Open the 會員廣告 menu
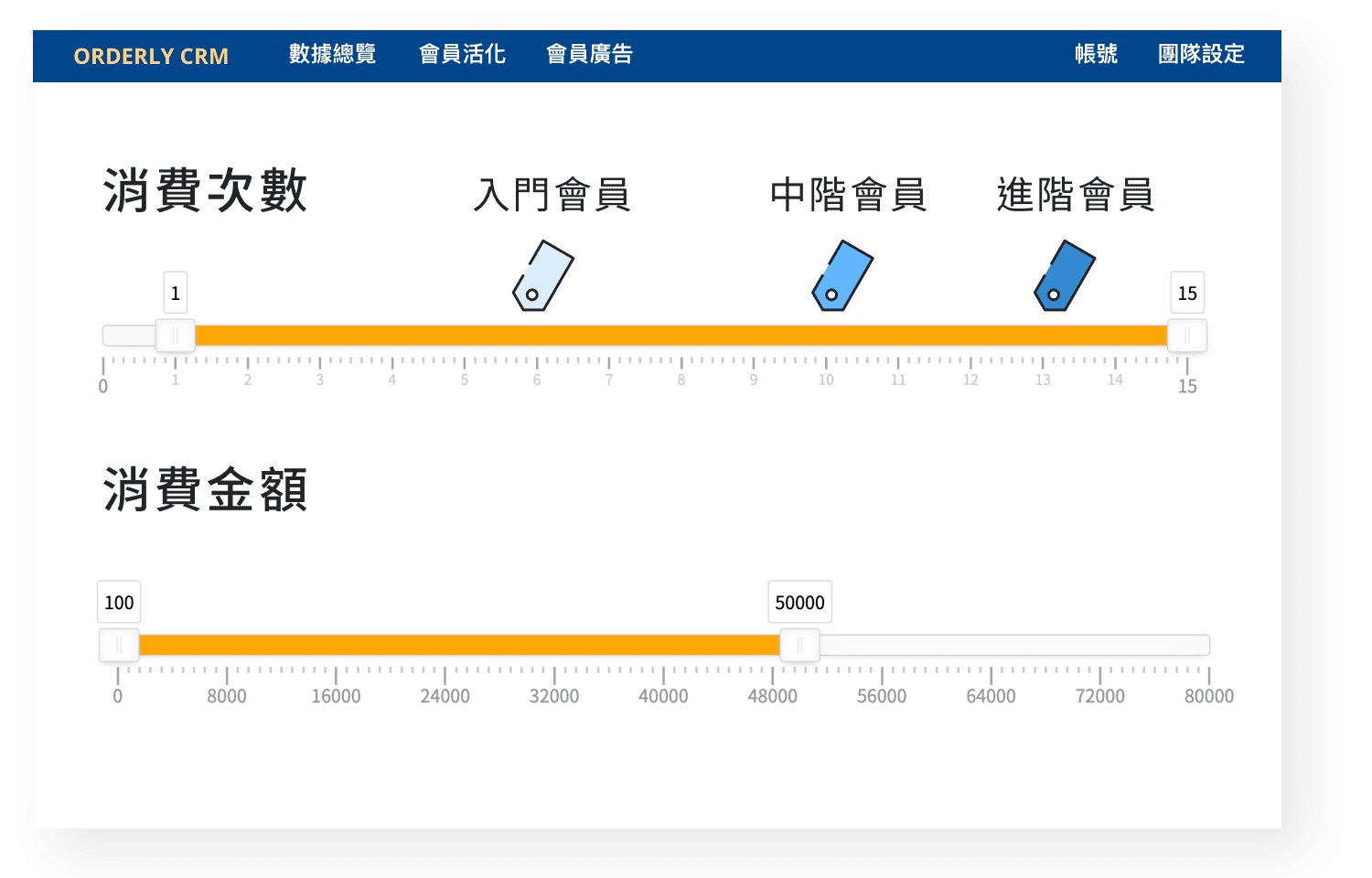The width and height of the screenshot is (1372, 878). point(589,55)
